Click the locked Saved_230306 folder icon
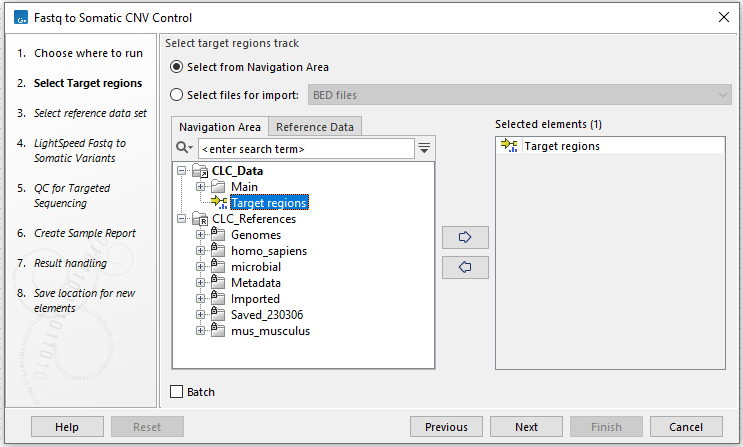 [217, 314]
